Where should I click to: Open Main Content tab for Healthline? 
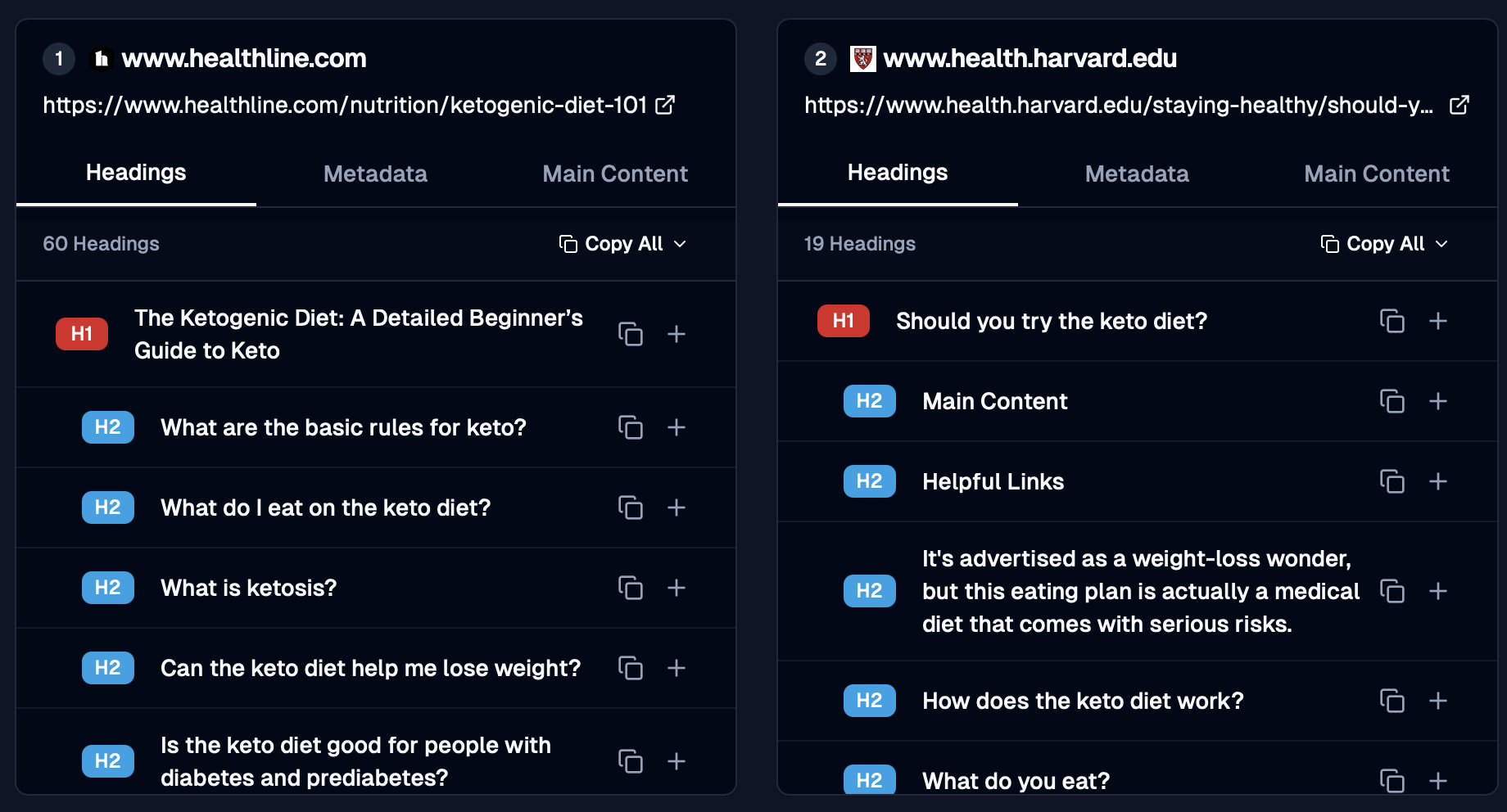[x=614, y=174]
